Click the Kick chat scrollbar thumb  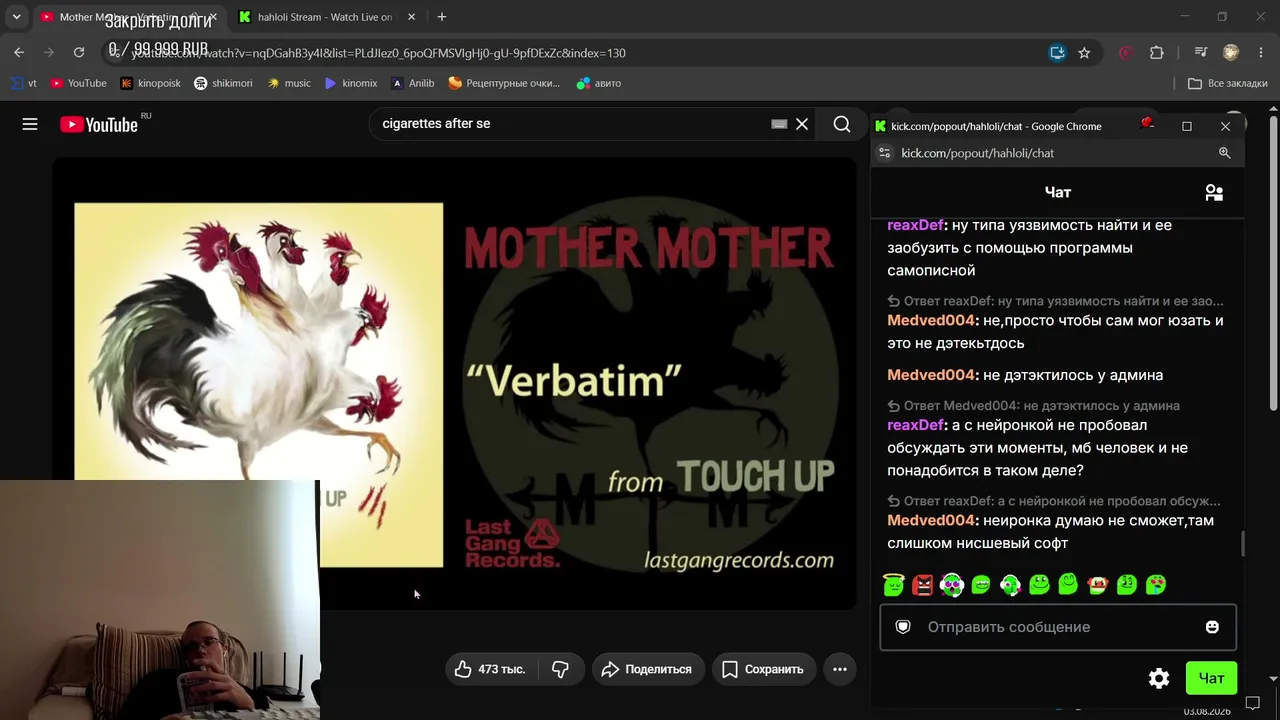(x=1242, y=544)
